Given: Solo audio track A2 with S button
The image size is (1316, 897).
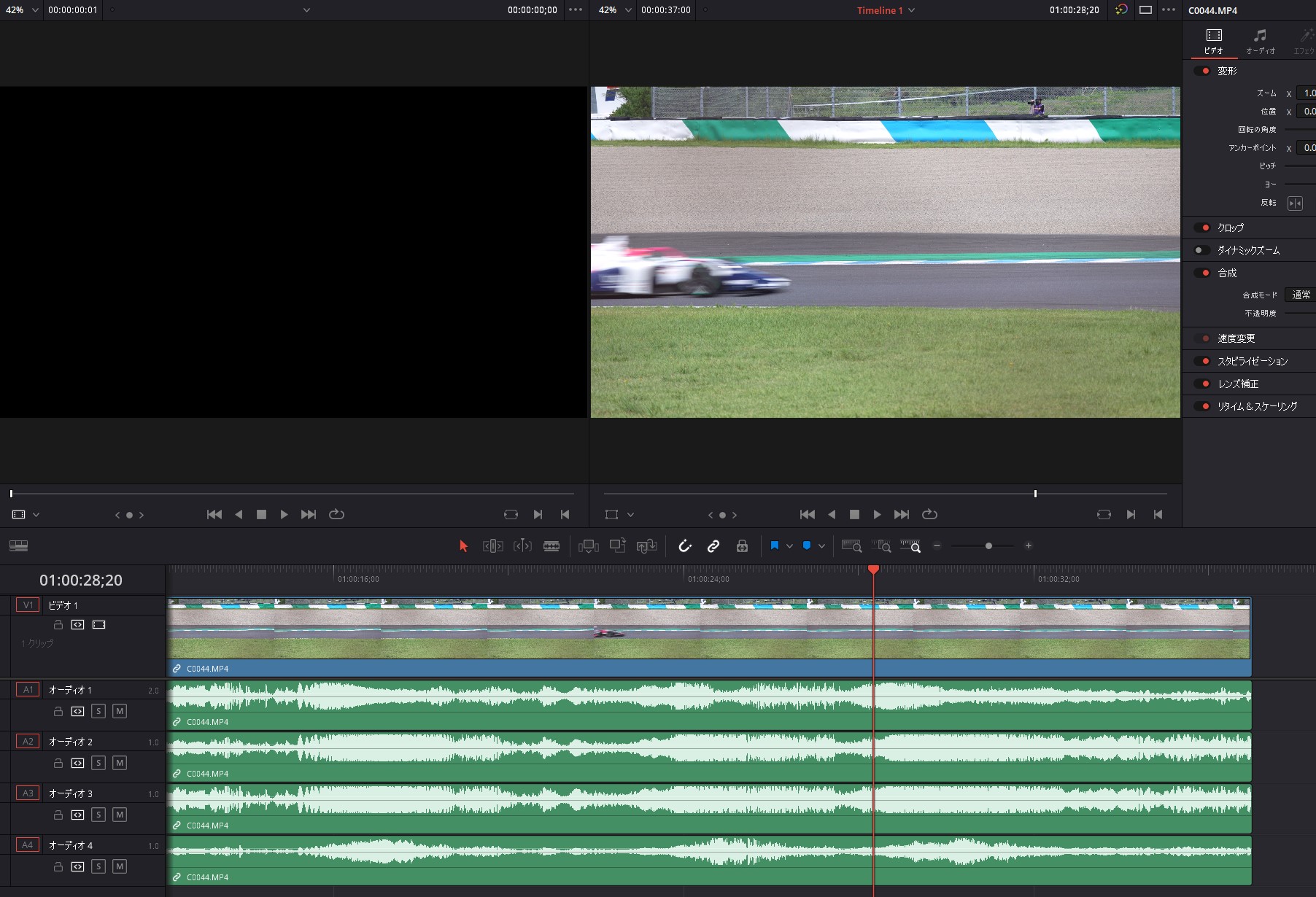Looking at the screenshot, I should (98, 763).
